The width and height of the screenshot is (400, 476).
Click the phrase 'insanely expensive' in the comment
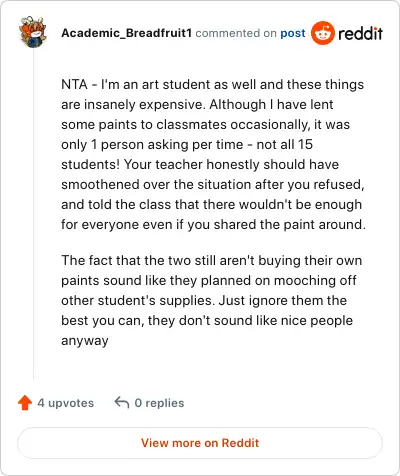point(143,104)
